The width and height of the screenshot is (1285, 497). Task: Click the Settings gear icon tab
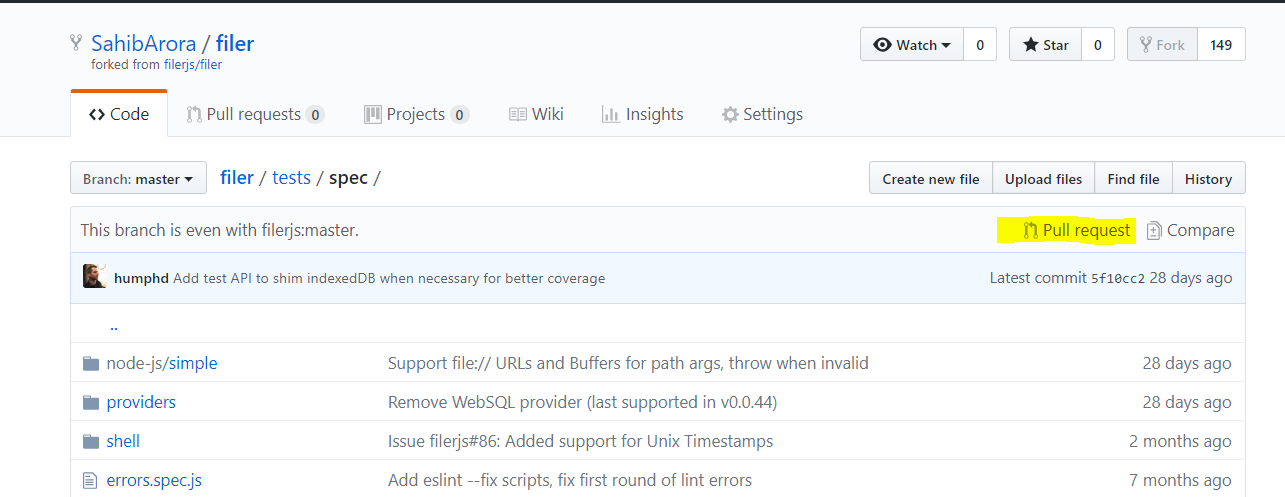click(730, 115)
